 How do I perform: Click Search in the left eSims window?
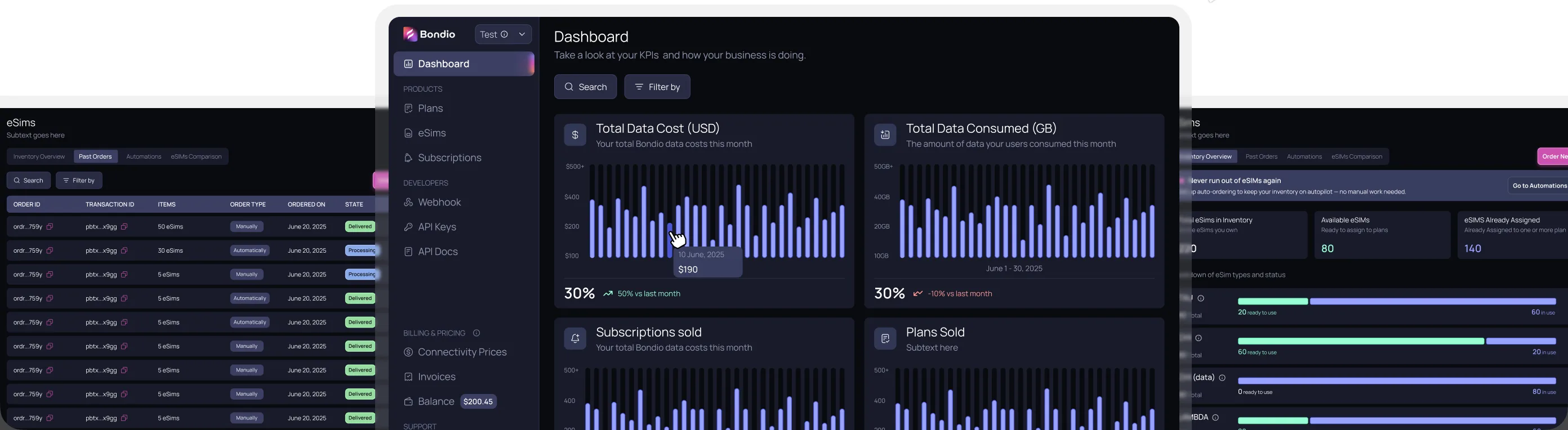(x=29, y=181)
